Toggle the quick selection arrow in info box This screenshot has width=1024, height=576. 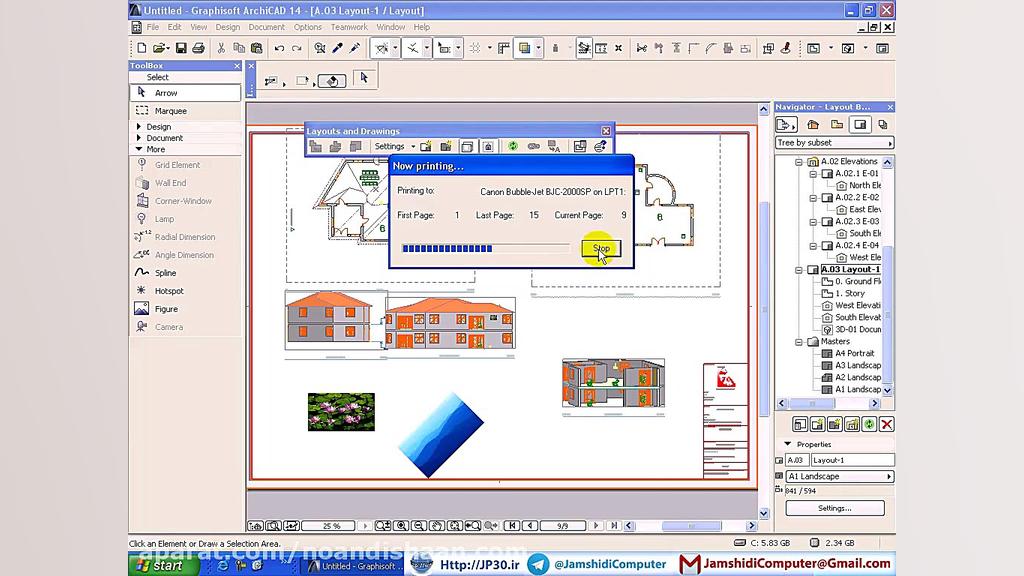(x=364, y=78)
